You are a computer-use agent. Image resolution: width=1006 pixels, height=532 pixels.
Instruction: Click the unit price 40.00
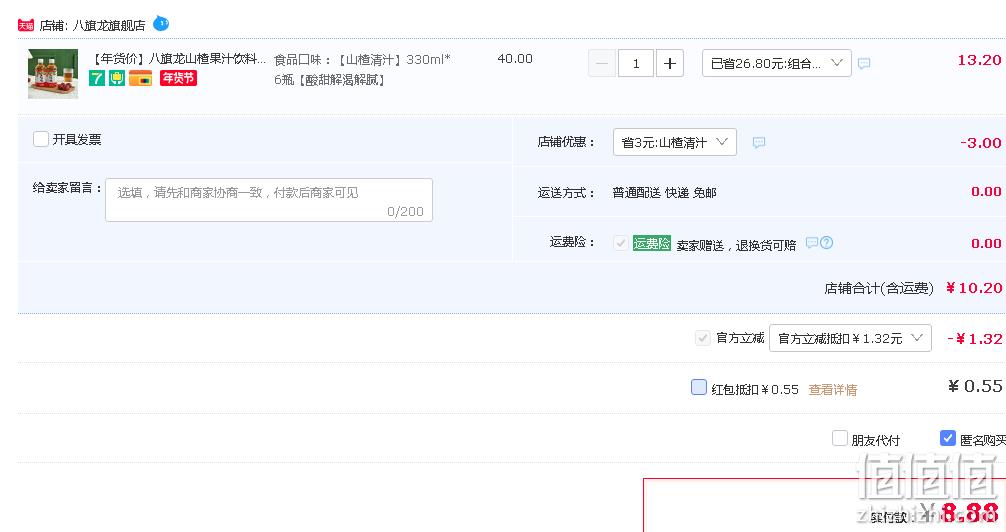point(515,59)
